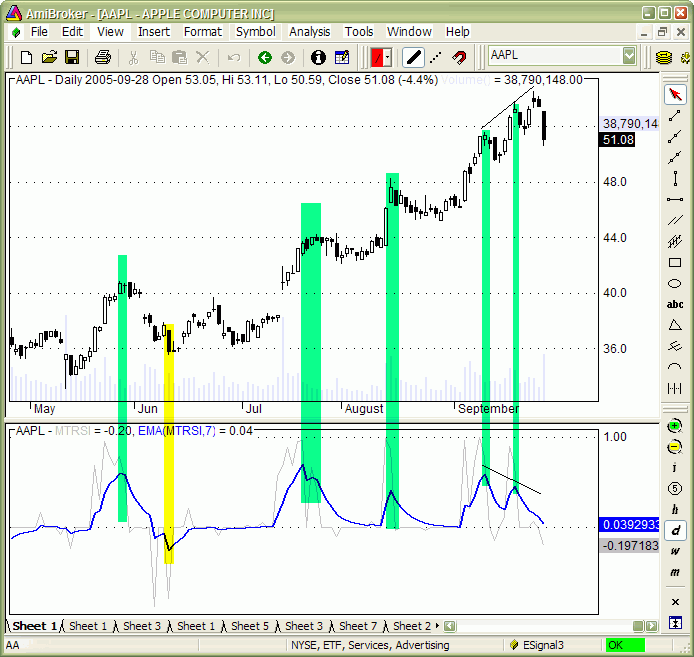Select the regression channel hatched tool
The width and height of the screenshot is (694, 657).
[675, 241]
